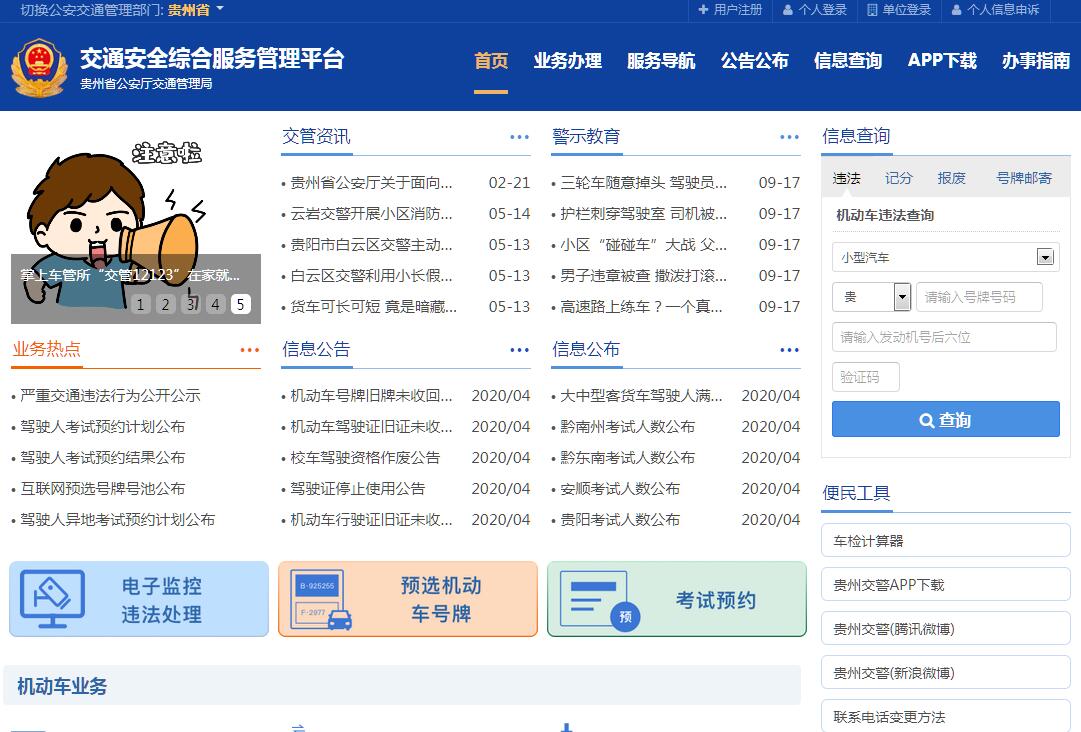
Task: Expand the 贵州省 department switcher dropdown
Action: 196,10
